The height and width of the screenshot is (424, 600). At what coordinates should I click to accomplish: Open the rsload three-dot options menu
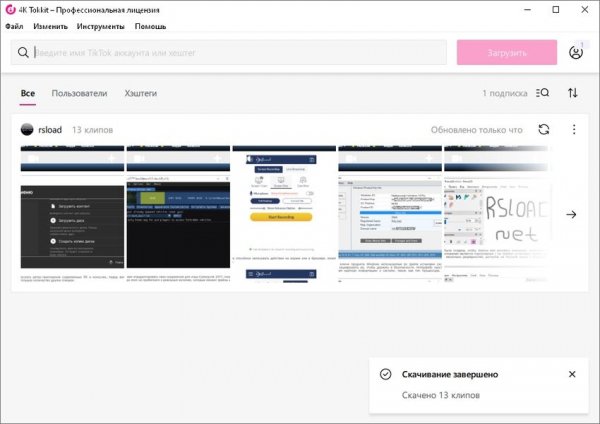(x=574, y=129)
